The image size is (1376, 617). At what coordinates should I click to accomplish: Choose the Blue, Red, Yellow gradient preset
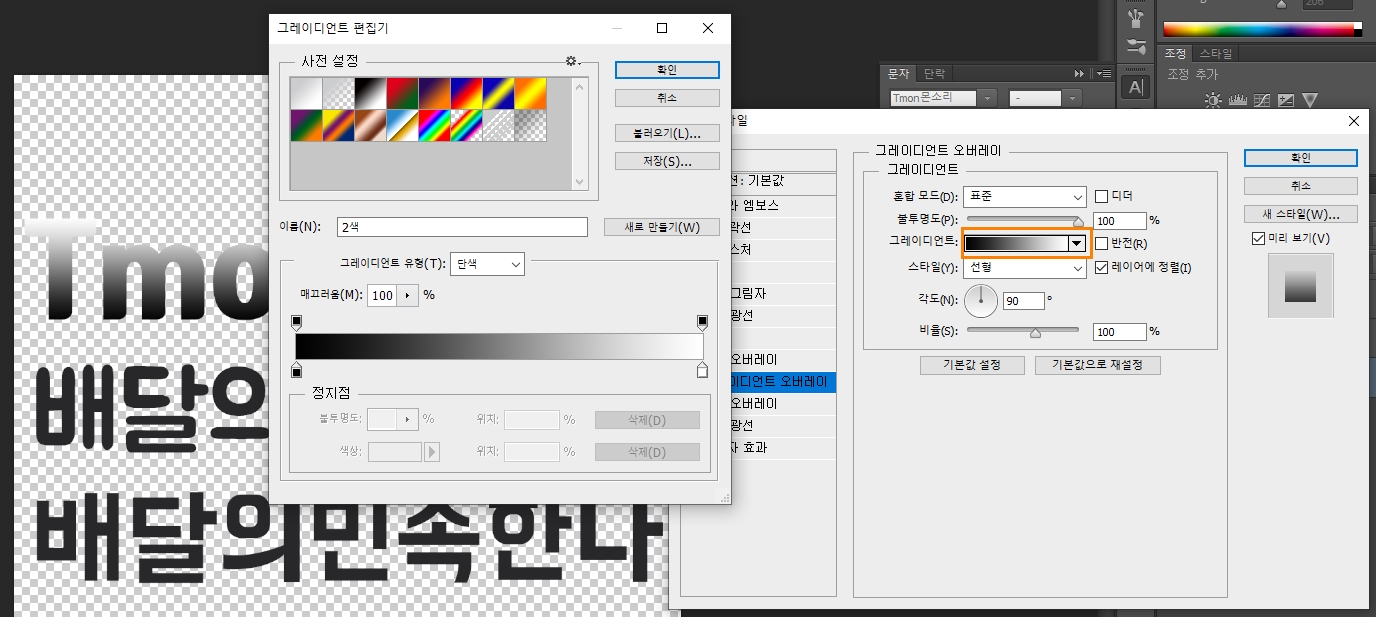tap(466, 93)
